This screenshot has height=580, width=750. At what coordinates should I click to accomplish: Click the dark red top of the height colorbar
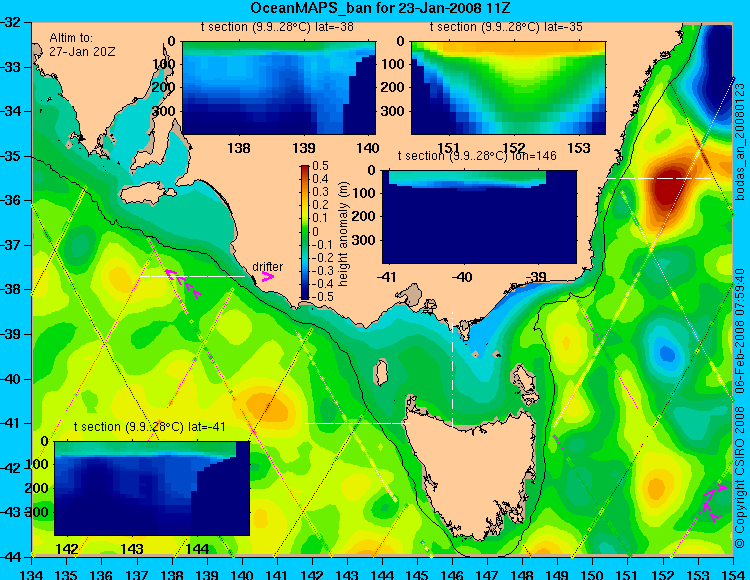[305, 169]
